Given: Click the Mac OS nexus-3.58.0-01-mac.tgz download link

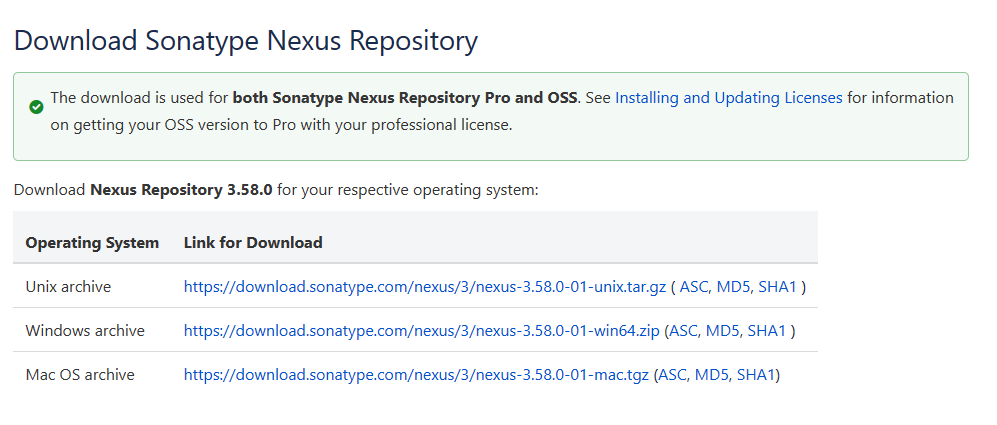Looking at the screenshot, I should click(x=416, y=375).
